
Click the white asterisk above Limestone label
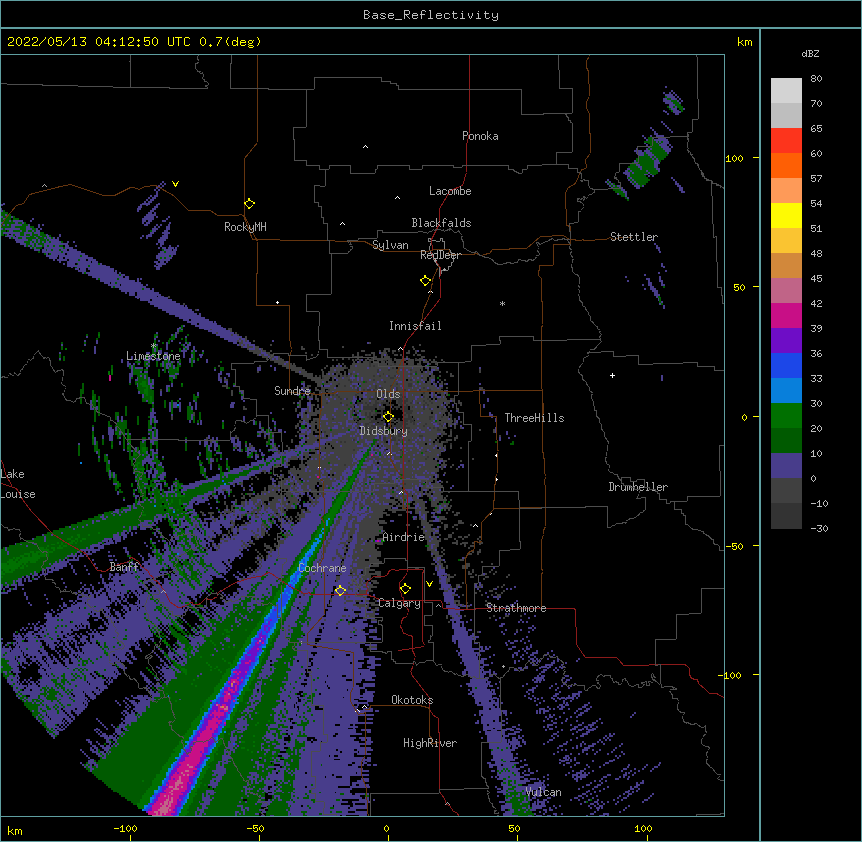click(x=154, y=346)
